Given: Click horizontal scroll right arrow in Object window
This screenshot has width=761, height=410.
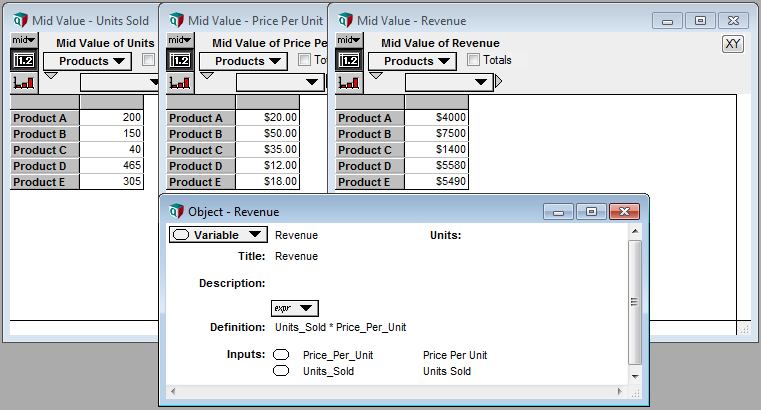Looking at the screenshot, I should tap(619, 391).
